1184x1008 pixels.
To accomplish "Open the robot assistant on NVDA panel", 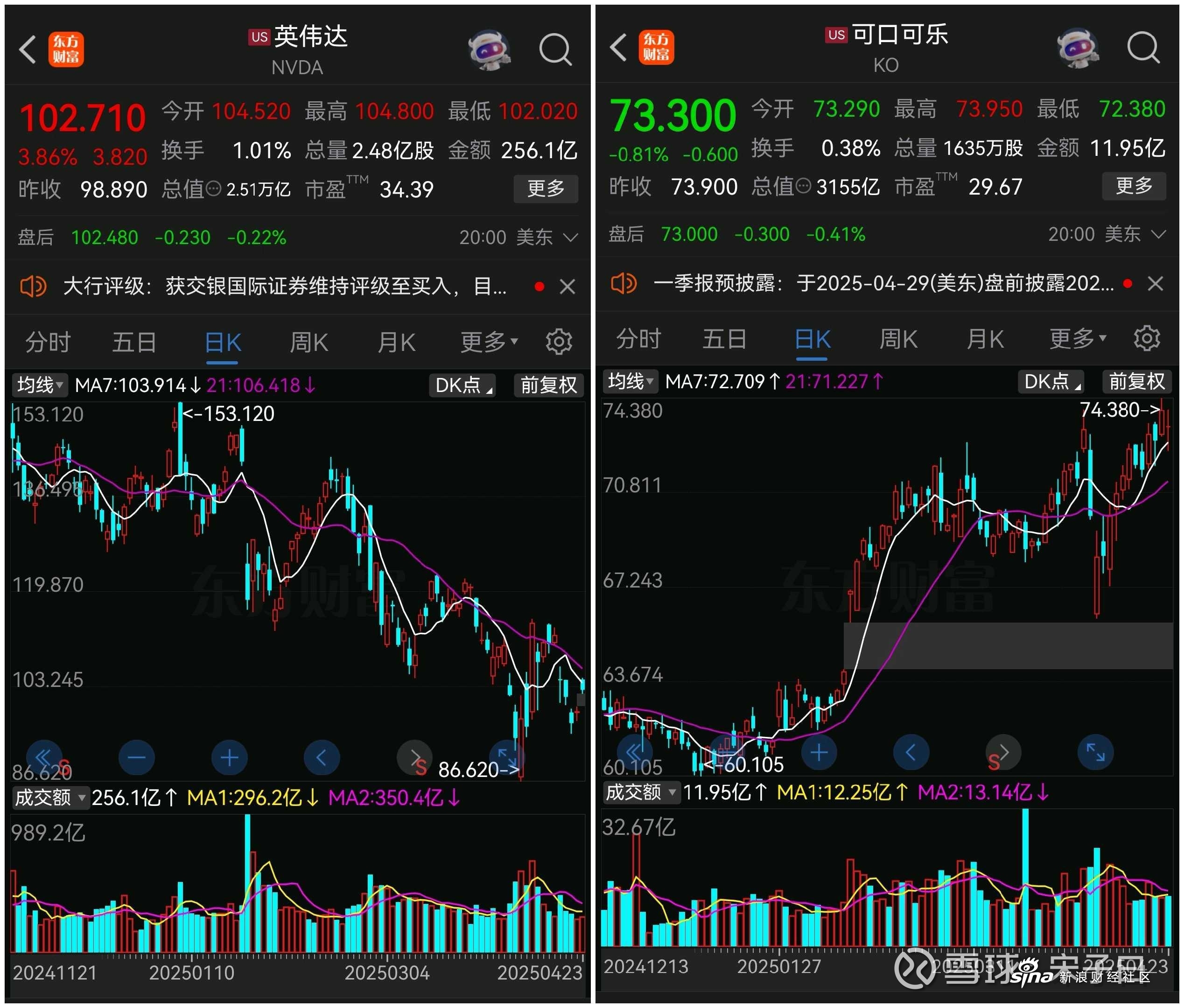I will [x=490, y=50].
